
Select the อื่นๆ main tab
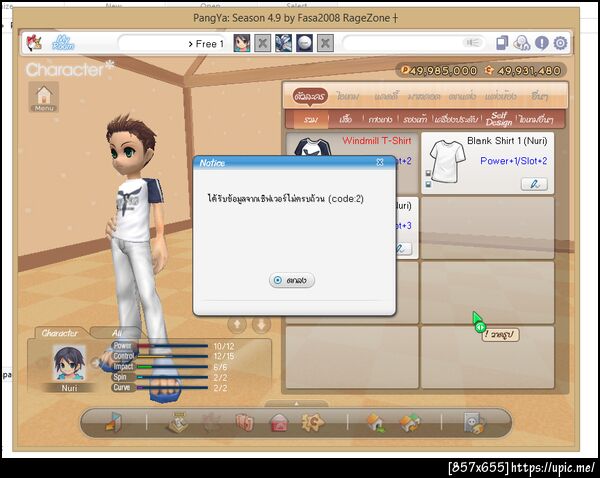point(540,96)
